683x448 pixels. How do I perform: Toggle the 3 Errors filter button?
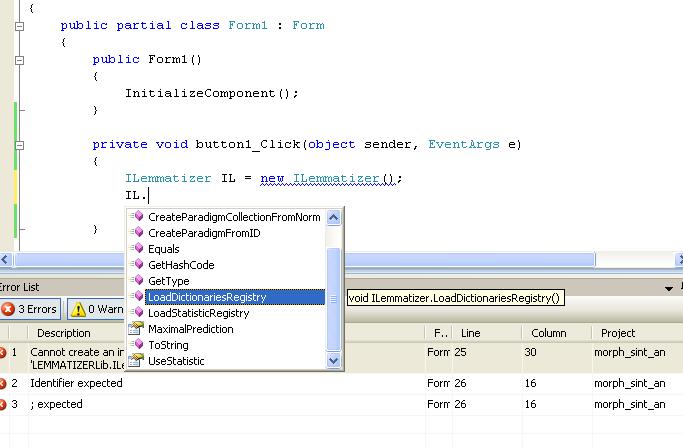coord(31,309)
